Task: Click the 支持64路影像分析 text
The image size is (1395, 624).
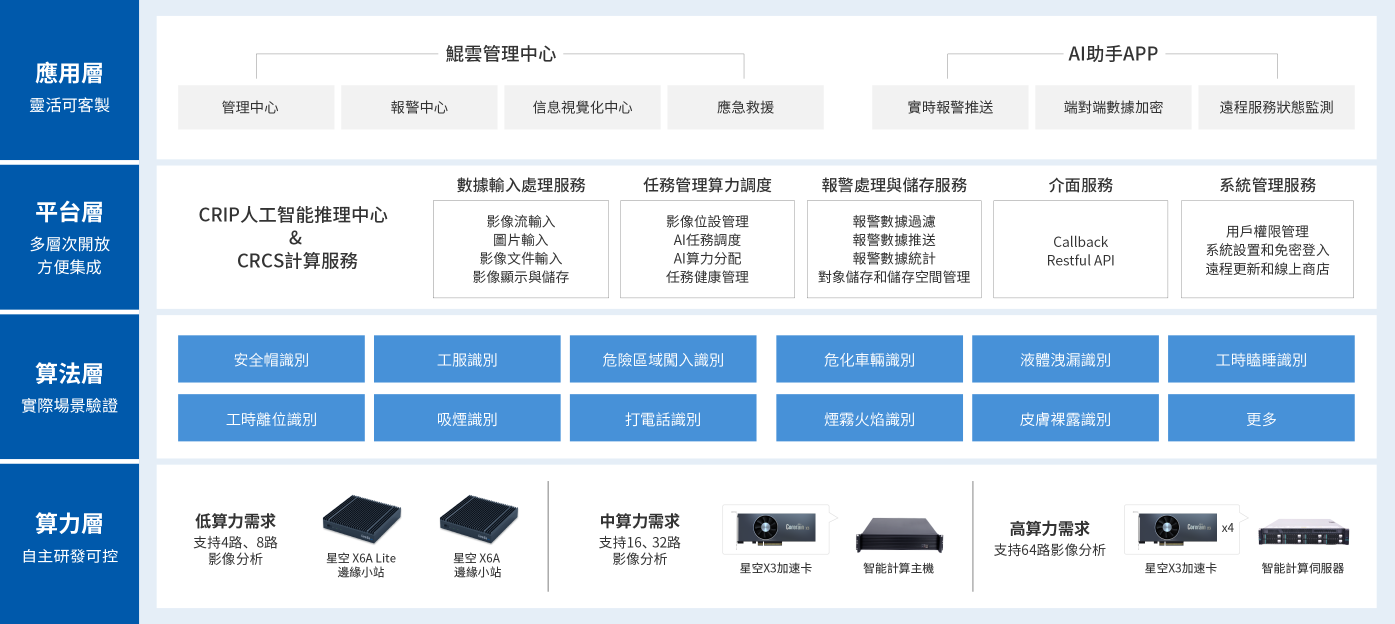Action: coord(1049,550)
